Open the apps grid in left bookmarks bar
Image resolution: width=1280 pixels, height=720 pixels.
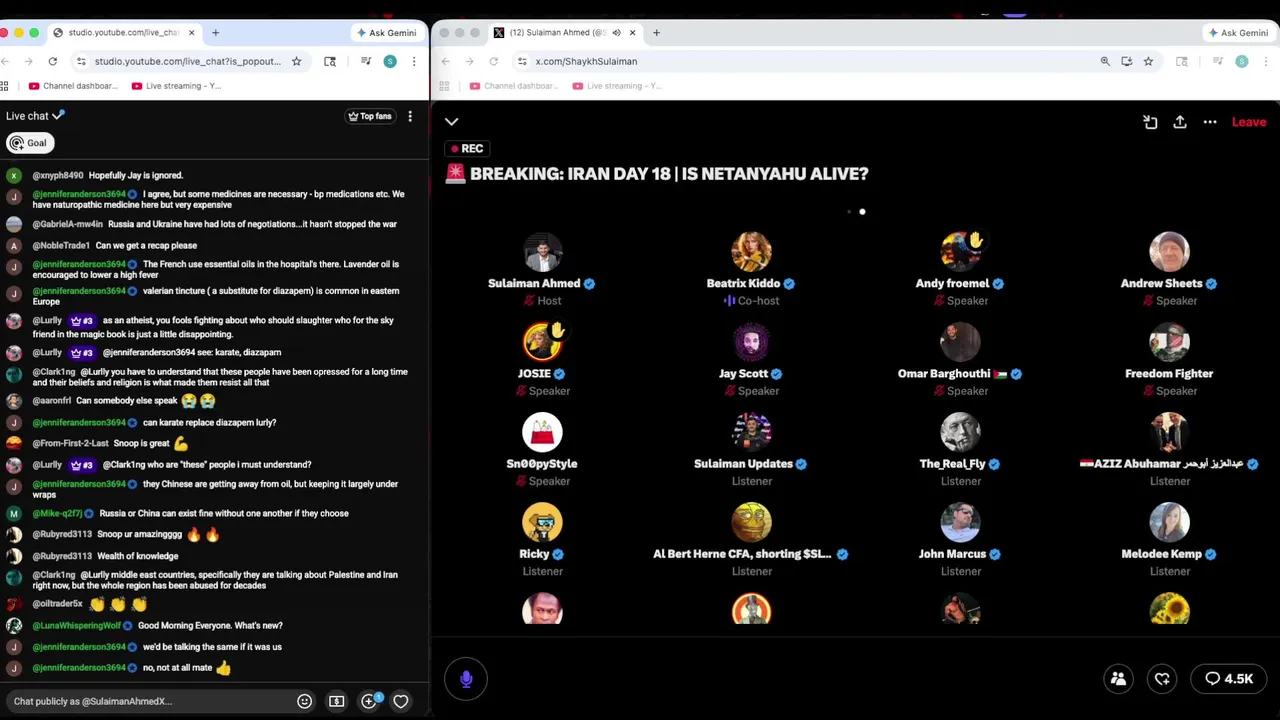(5, 86)
